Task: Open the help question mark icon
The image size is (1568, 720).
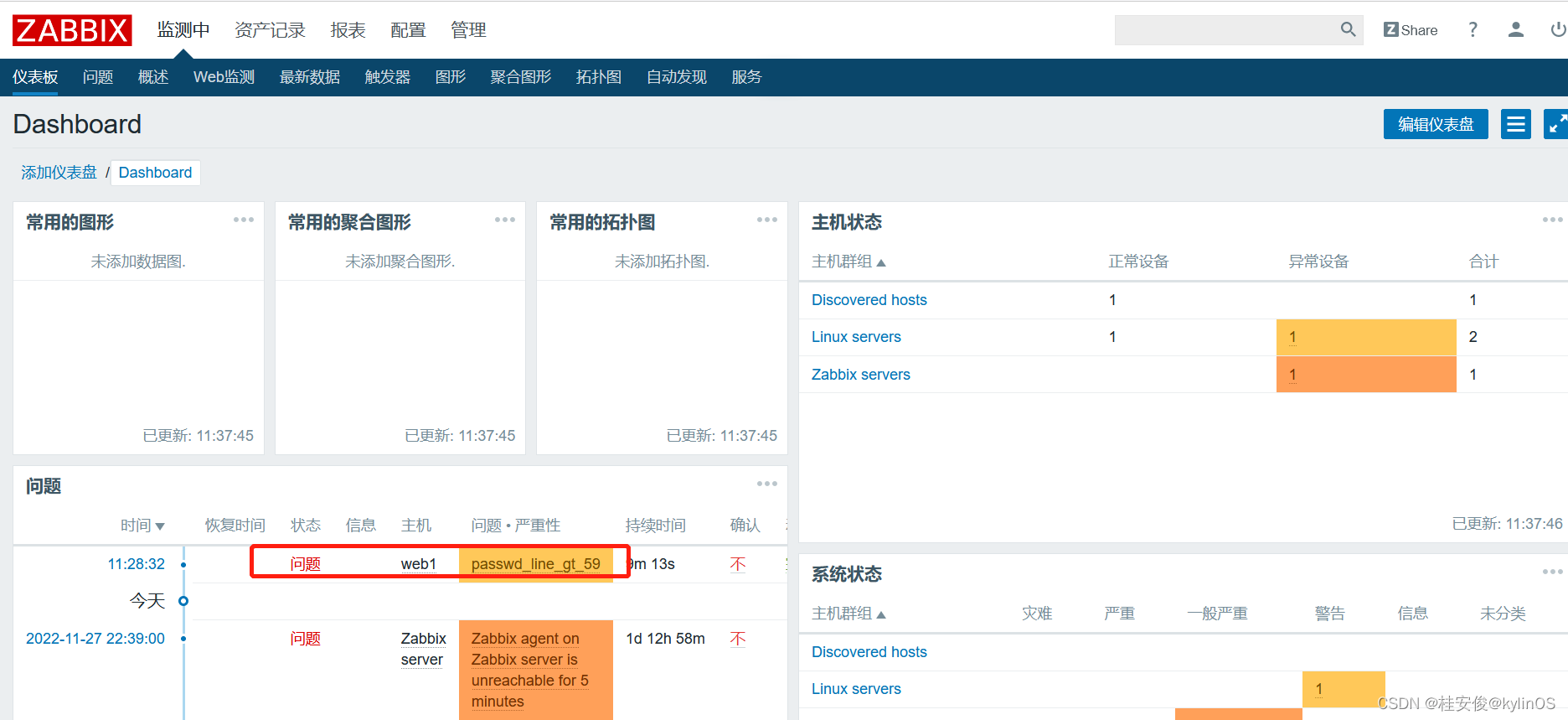Action: [1473, 30]
